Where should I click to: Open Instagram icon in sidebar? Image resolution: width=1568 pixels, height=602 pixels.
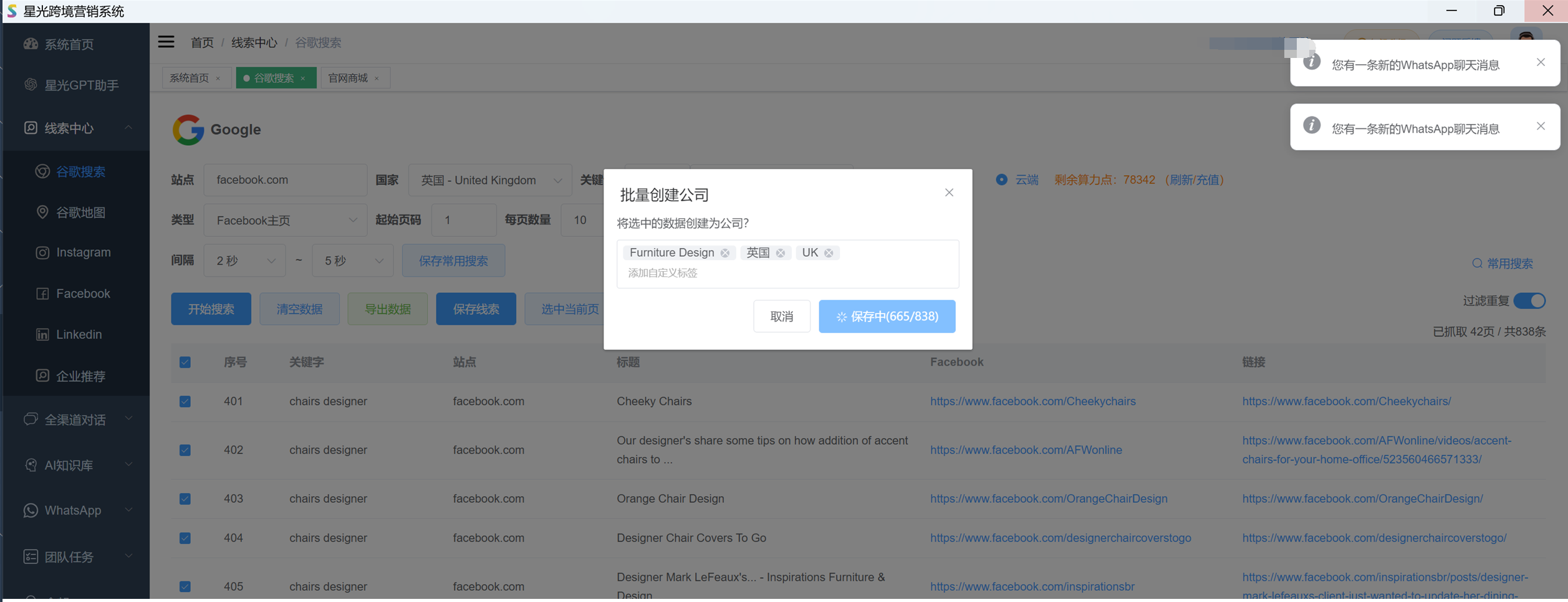coord(42,252)
